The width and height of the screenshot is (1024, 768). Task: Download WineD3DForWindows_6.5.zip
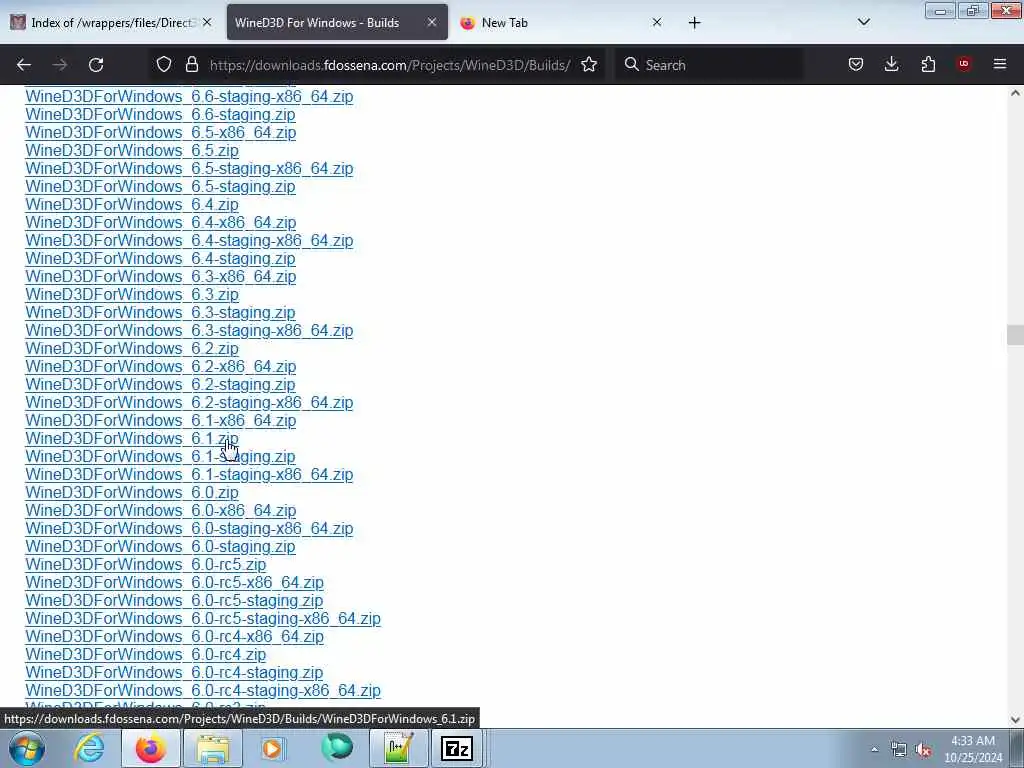[132, 151]
